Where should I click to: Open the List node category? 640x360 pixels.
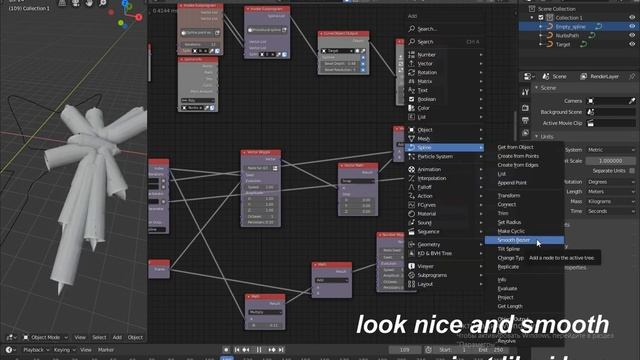pos(445,117)
